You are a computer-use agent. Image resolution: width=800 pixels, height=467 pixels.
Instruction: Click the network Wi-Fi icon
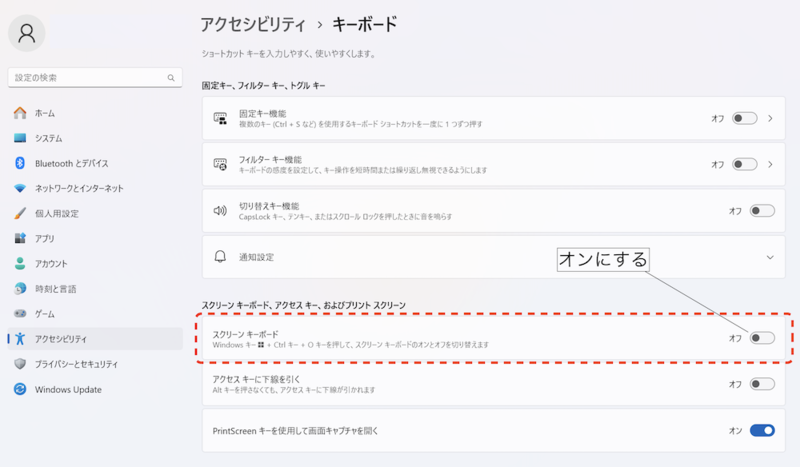pyautogui.click(x=20, y=188)
